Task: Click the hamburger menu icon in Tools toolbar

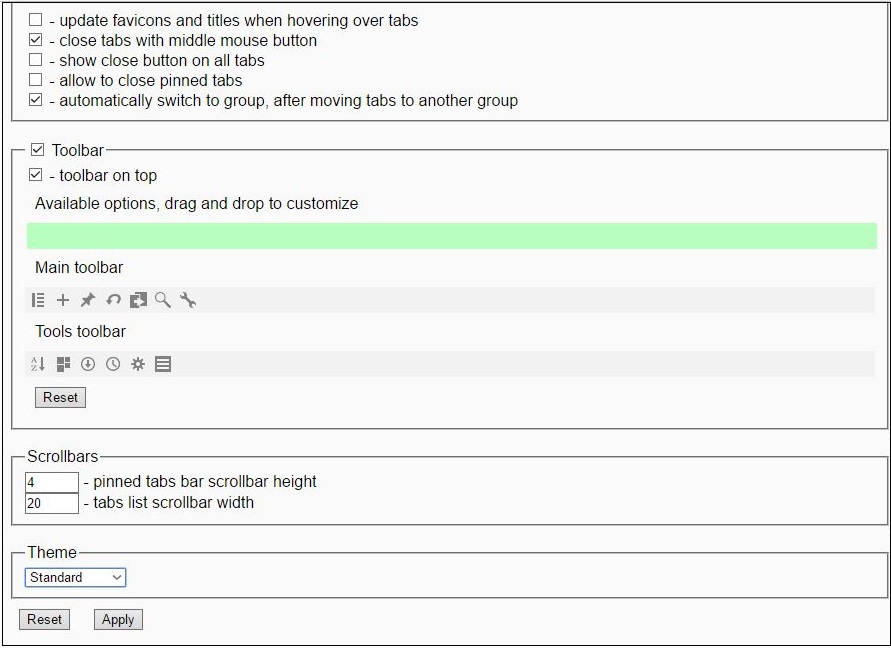Action: click(163, 364)
